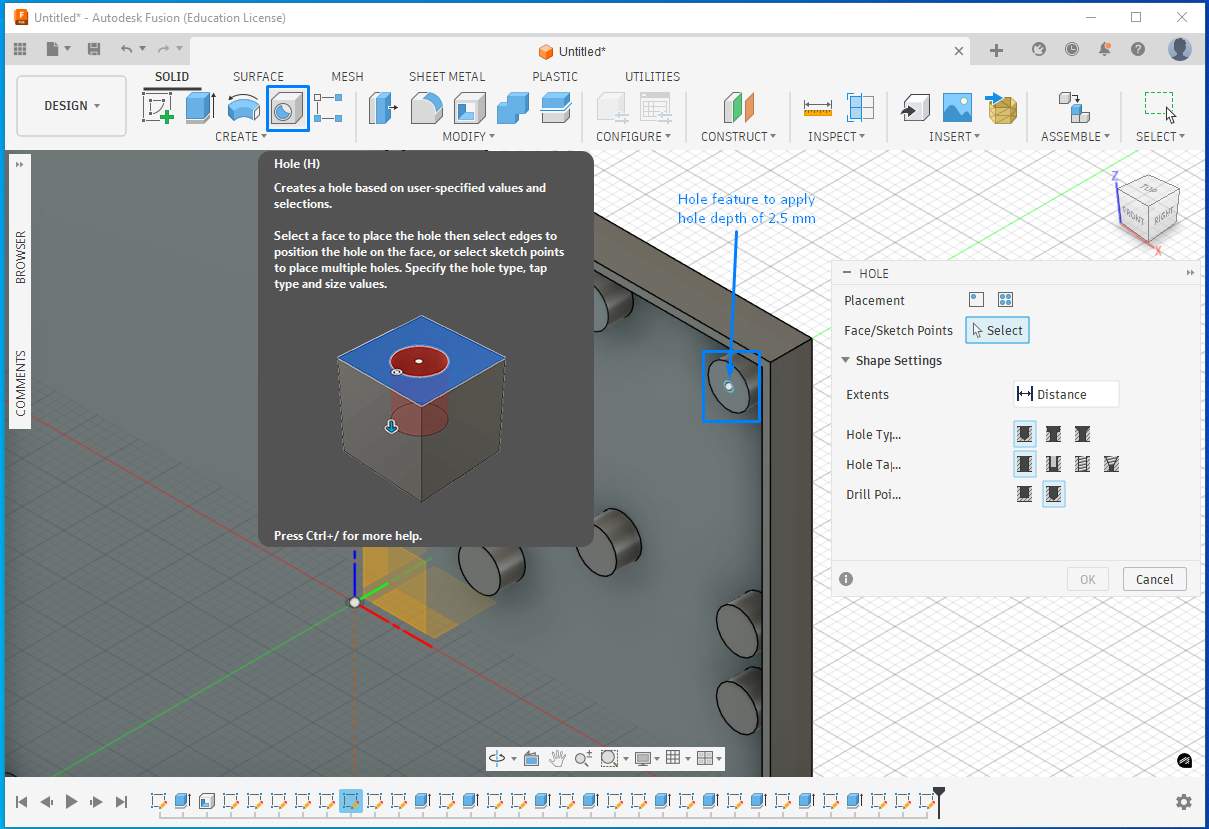This screenshot has width=1209, height=829.
Task: Expand the CONSTRUCT menu
Action: point(739,136)
